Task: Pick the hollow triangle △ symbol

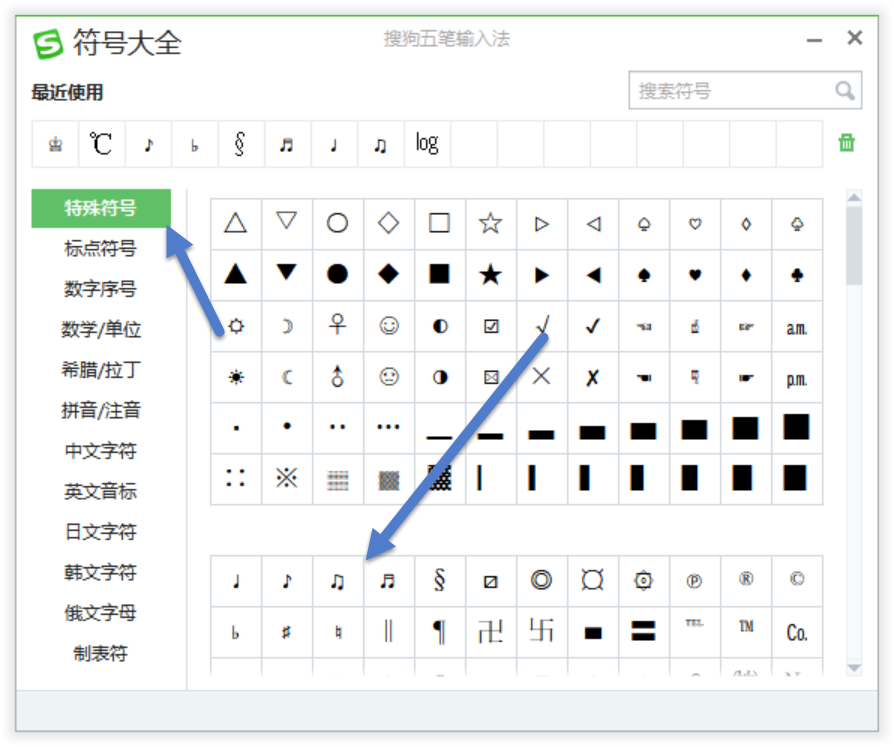Action: (236, 224)
